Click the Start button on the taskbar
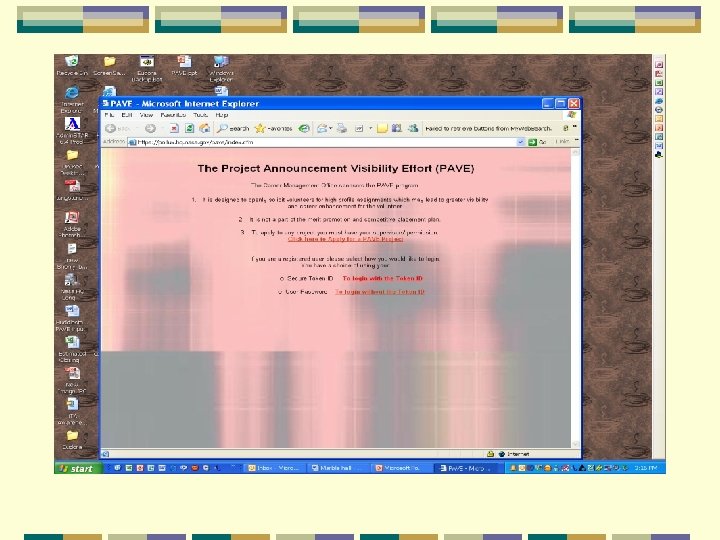 78,468
